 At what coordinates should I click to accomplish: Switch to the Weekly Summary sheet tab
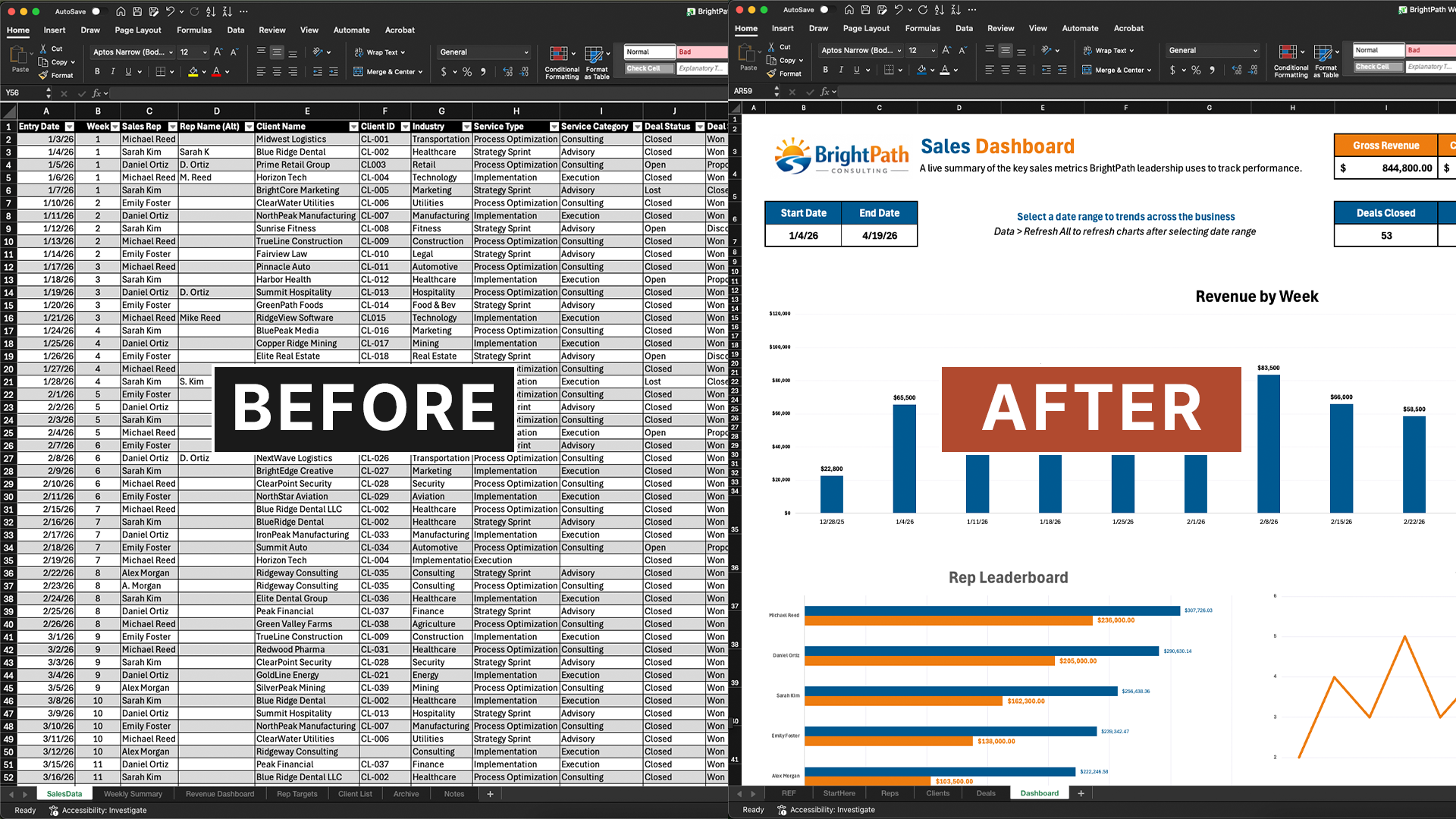click(x=133, y=794)
